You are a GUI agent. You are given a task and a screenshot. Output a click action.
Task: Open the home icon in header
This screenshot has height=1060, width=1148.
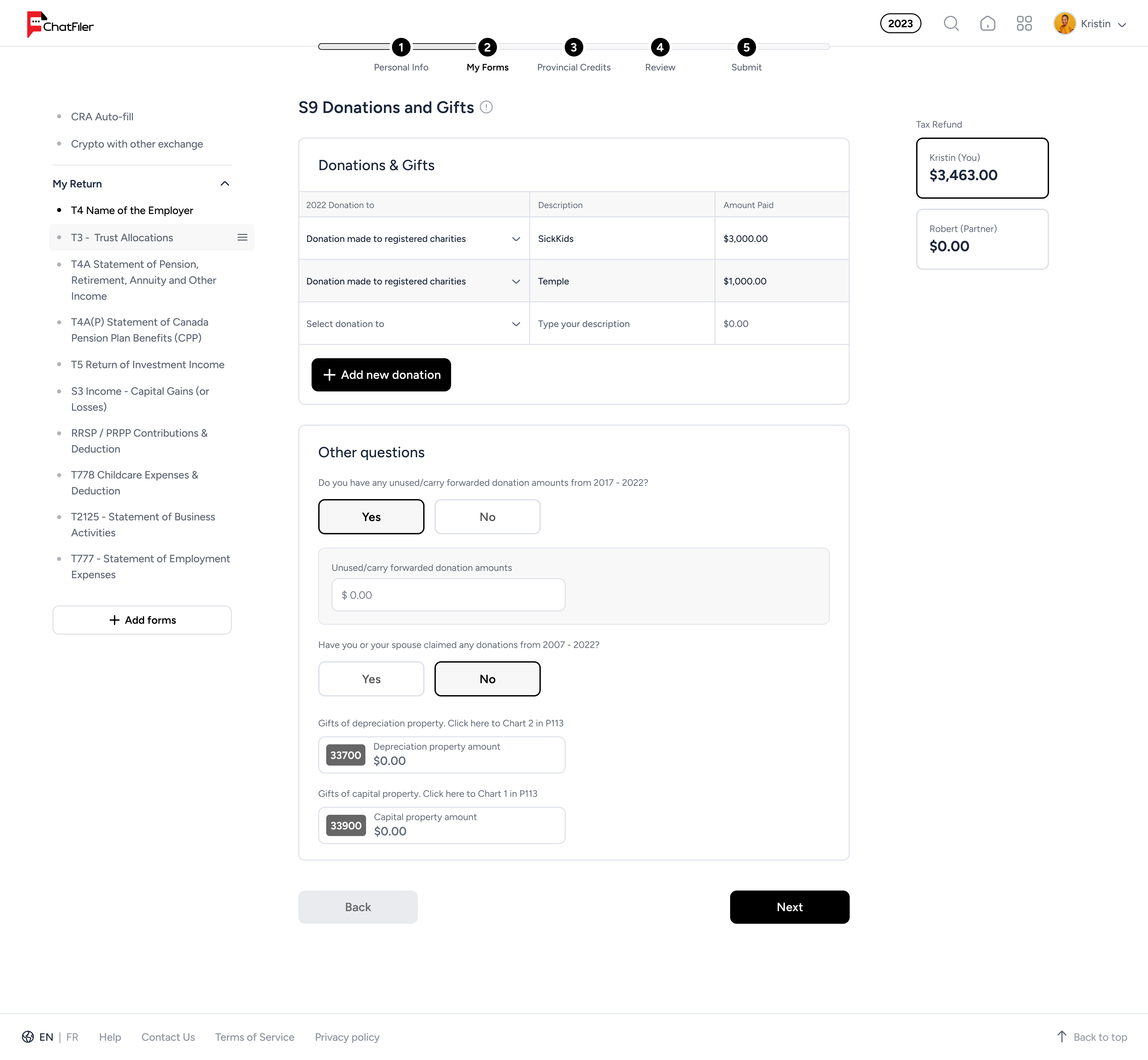pos(988,24)
